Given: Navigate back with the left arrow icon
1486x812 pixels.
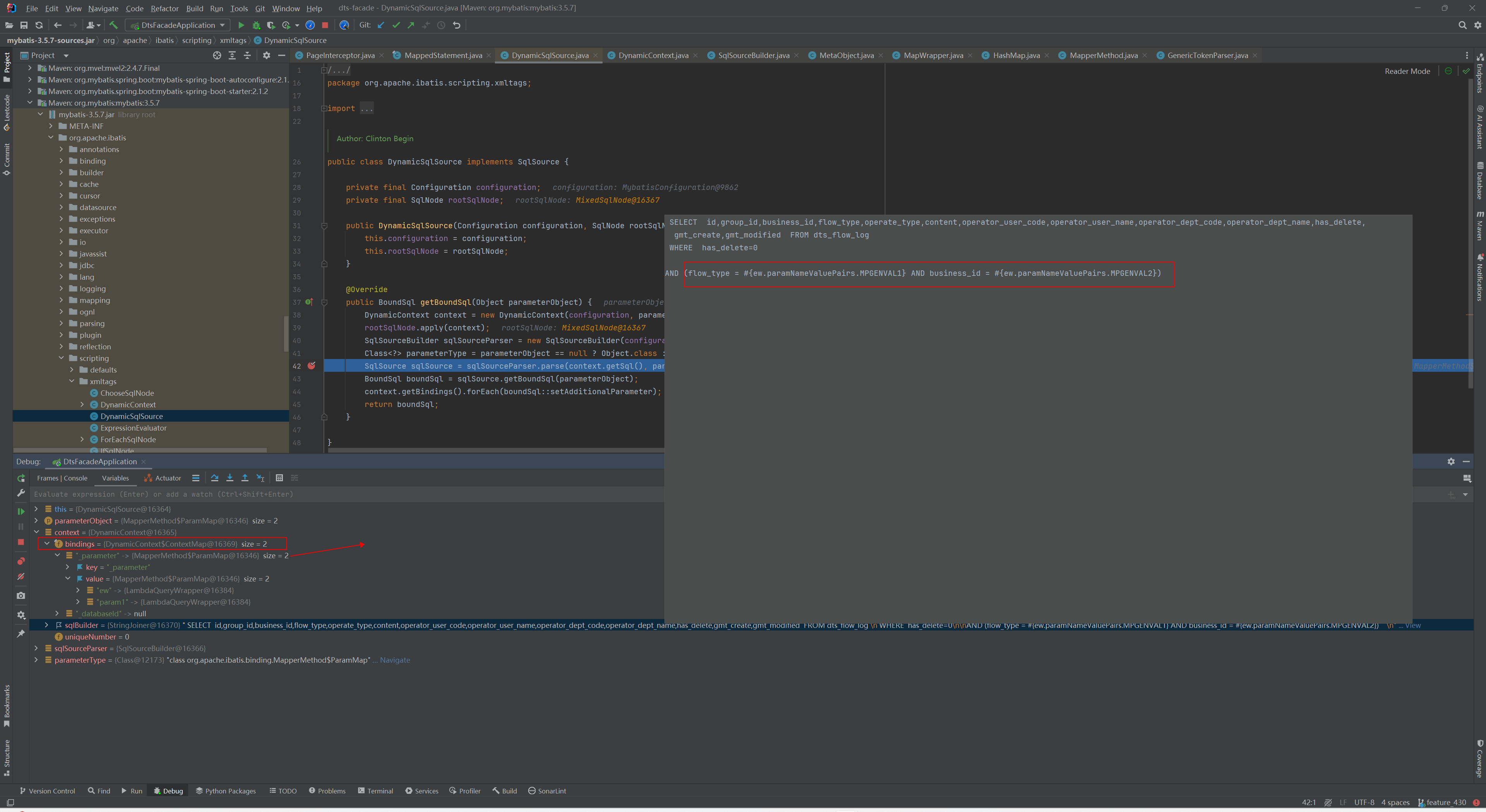Looking at the screenshot, I should click(57, 26).
